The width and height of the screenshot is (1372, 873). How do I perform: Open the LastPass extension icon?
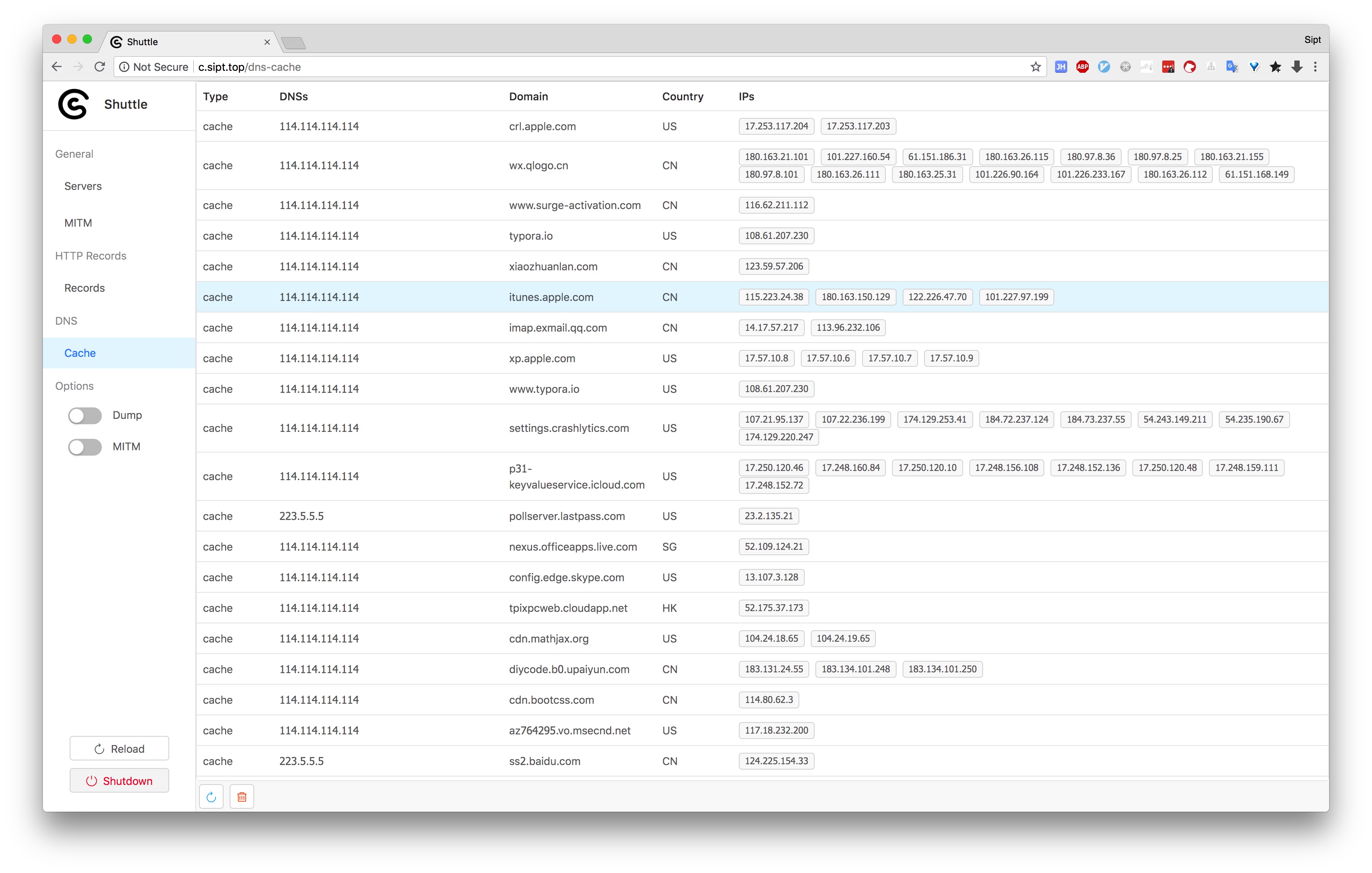point(1168,67)
